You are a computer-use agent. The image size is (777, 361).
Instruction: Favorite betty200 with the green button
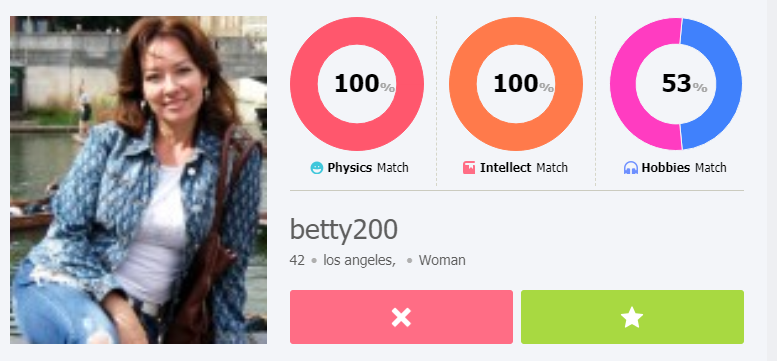click(x=632, y=317)
